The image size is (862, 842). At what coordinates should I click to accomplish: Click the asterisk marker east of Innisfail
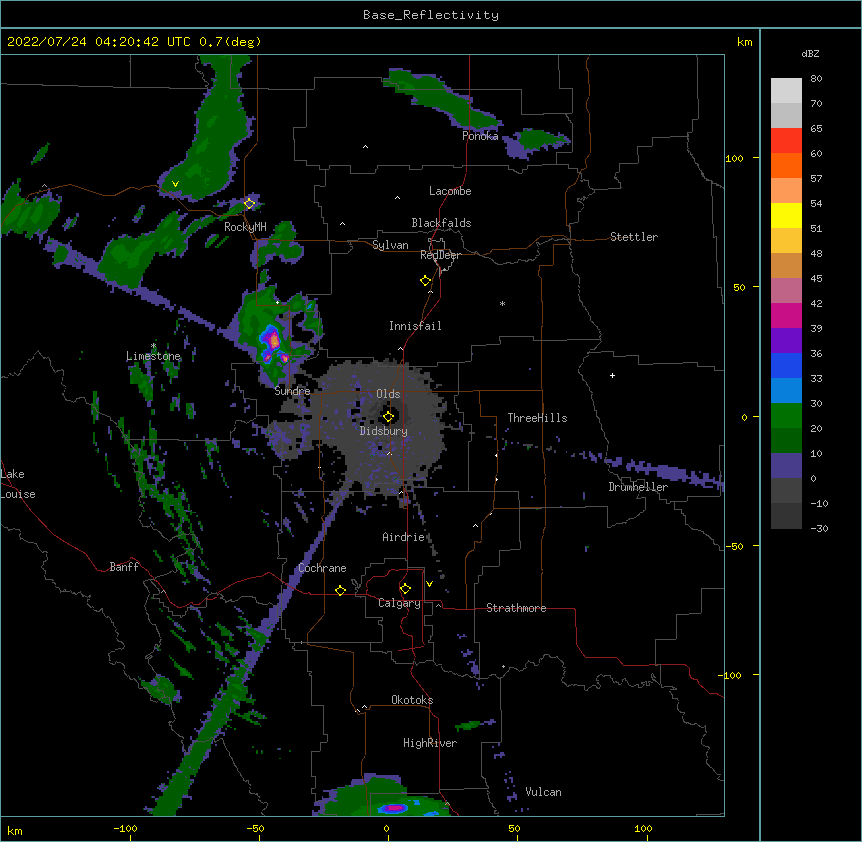point(502,304)
